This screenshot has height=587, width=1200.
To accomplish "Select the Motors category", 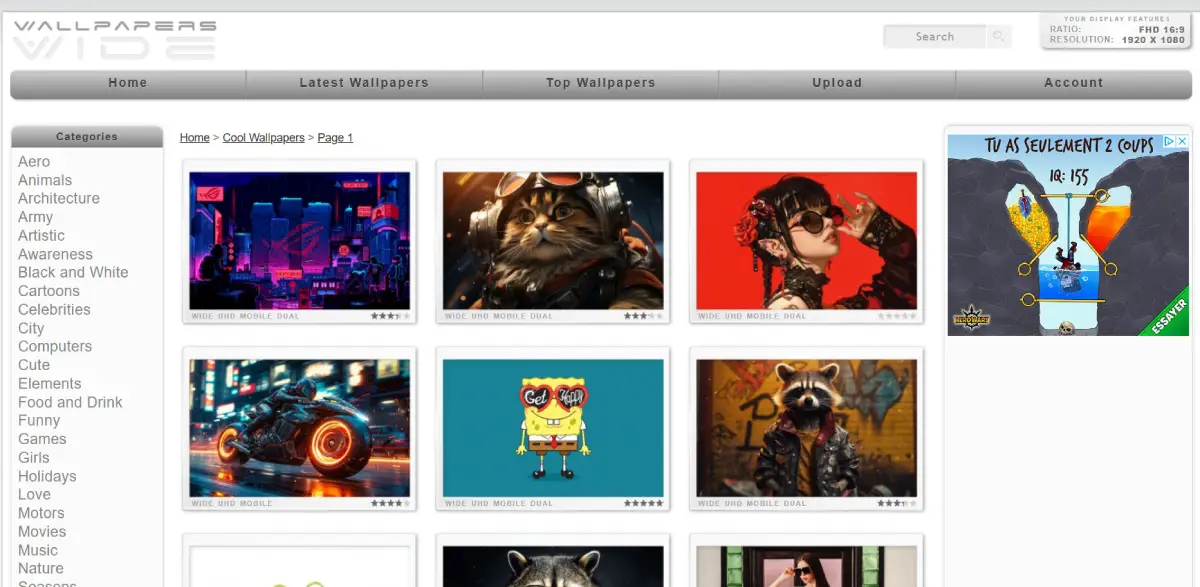I will click(41, 514).
